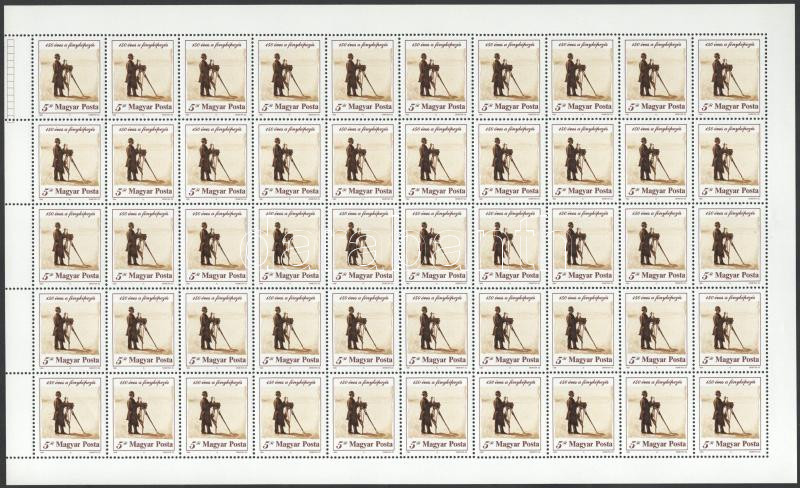Select the top-right corner stamp

[729, 77]
